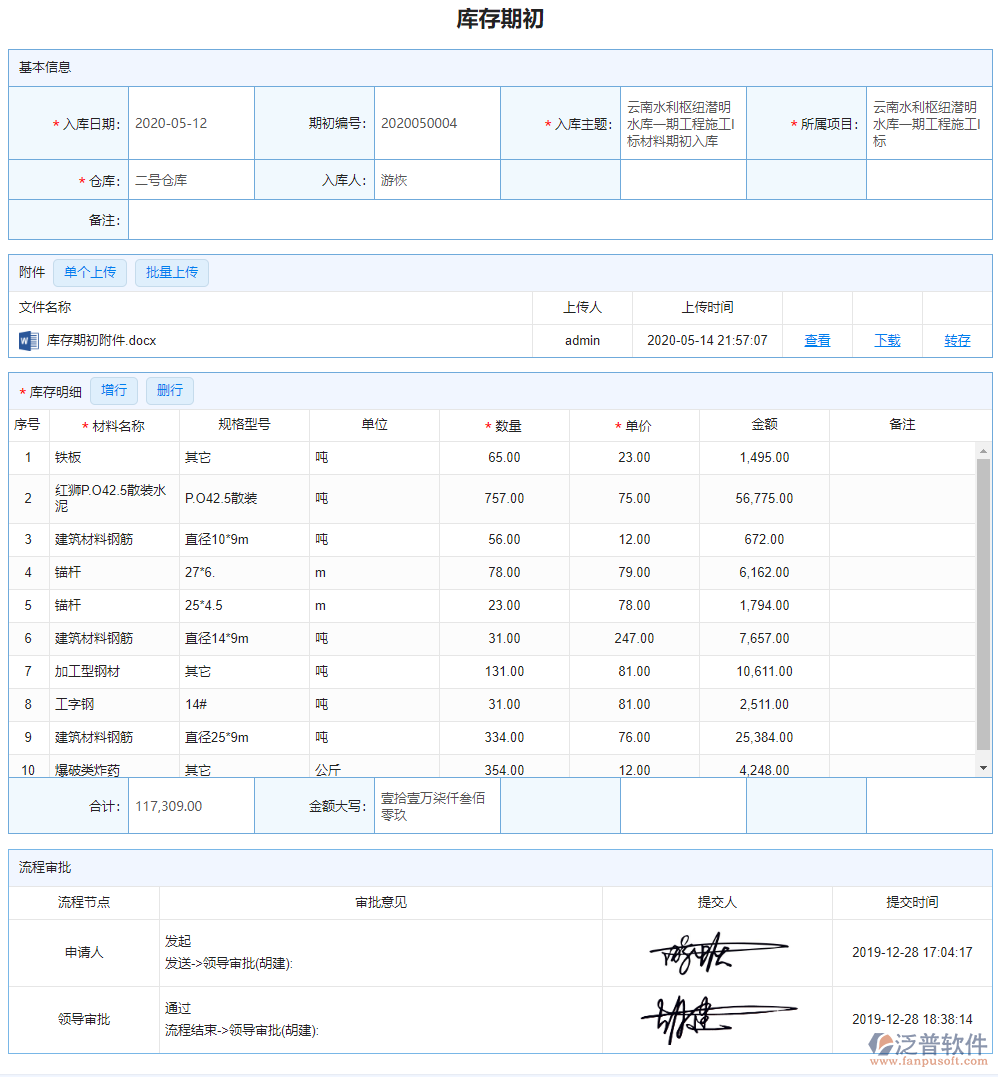This screenshot has height=1077, width=998.
Task: Click 查看 to view the attachment
Action: [817, 340]
